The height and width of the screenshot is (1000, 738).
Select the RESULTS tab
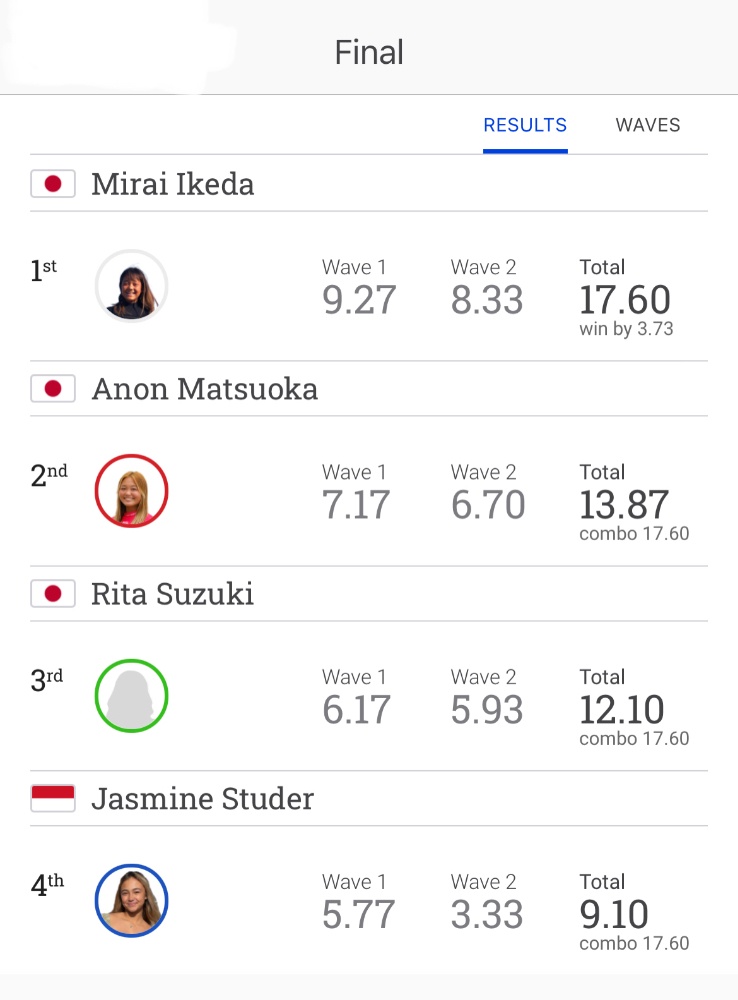(525, 125)
